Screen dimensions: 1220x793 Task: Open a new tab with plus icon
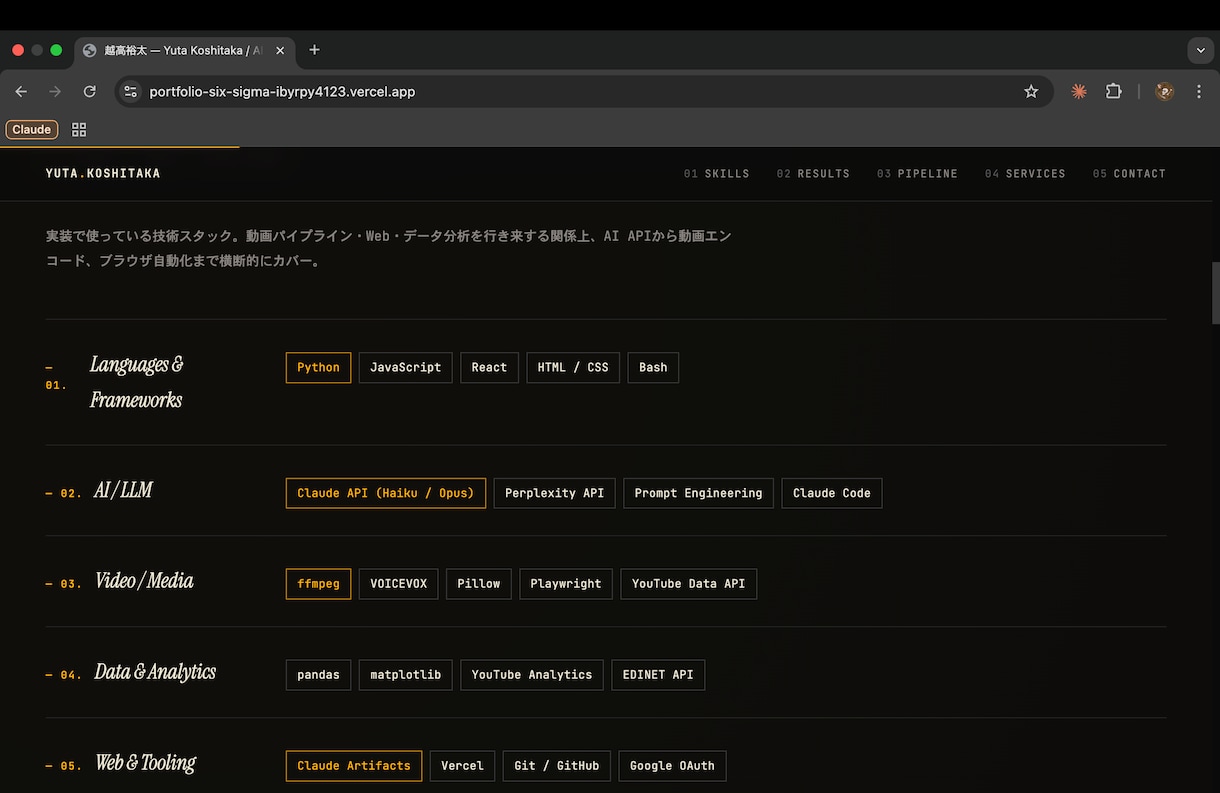point(314,50)
